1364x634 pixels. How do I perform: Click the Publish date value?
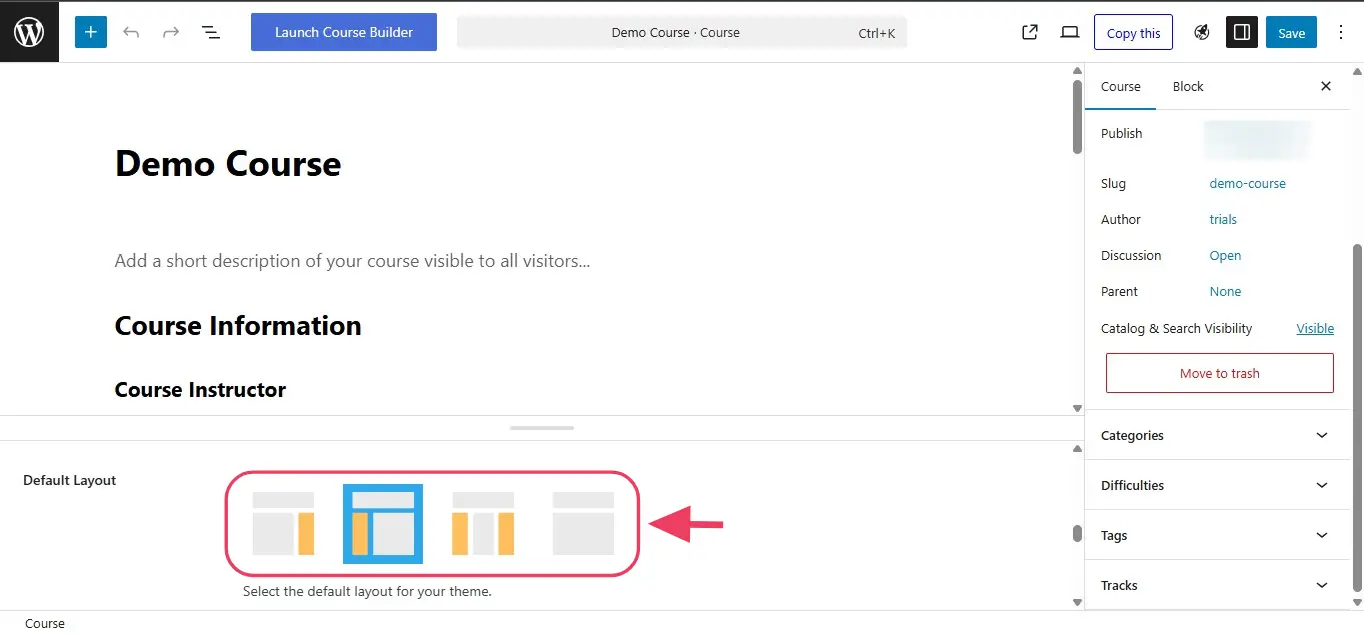click(1258, 139)
